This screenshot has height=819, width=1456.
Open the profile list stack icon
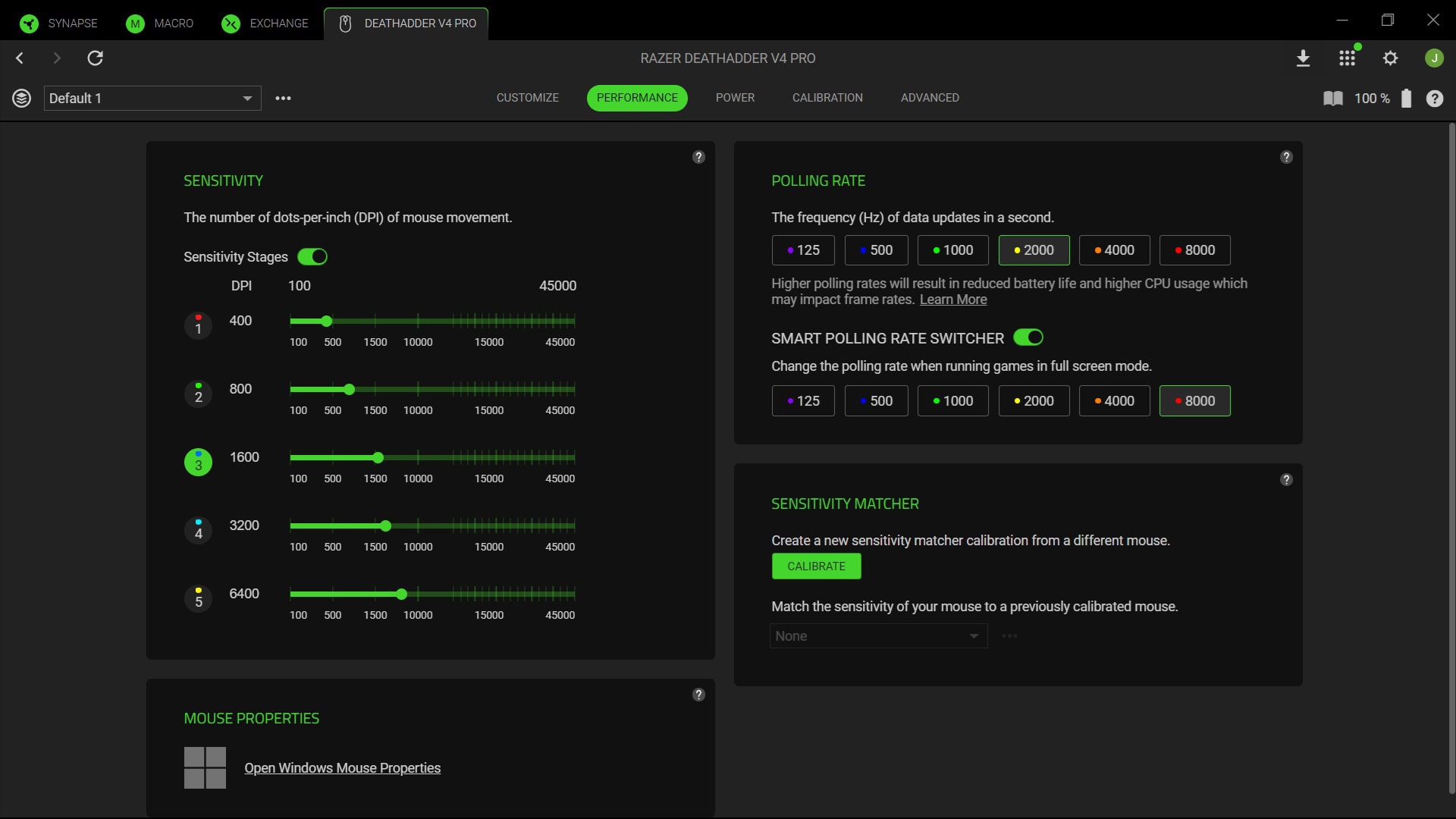pyautogui.click(x=21, y=98)
